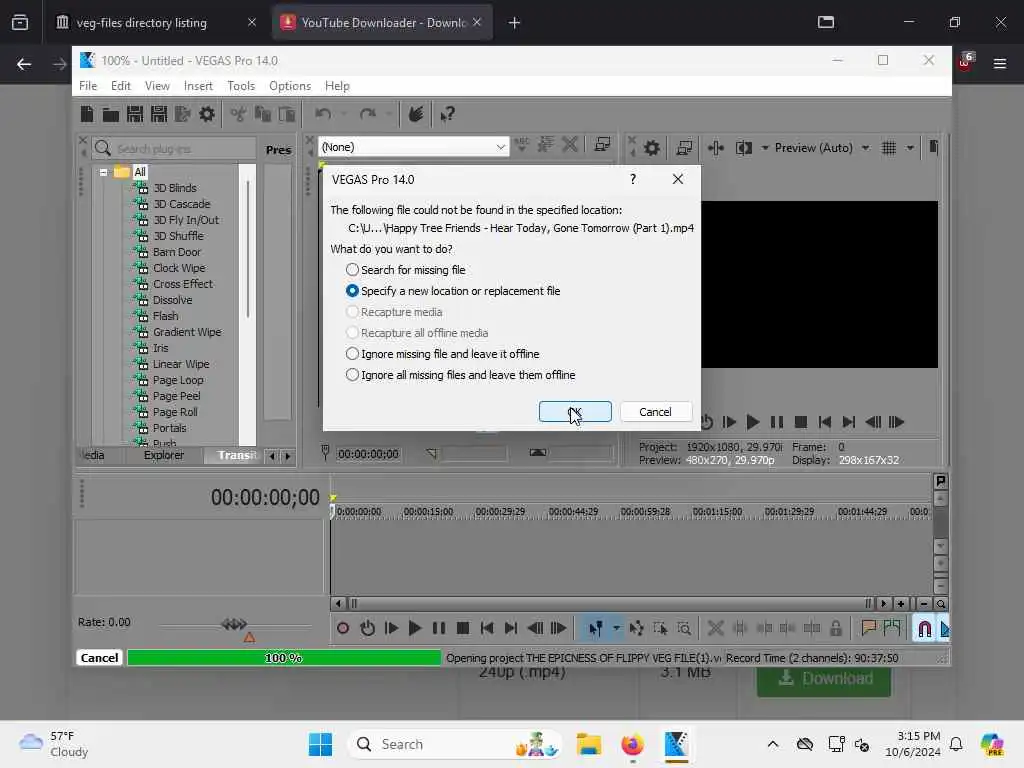Open the Tools menu
This screenshot has width=1024, height=768.
pos(241,86)
